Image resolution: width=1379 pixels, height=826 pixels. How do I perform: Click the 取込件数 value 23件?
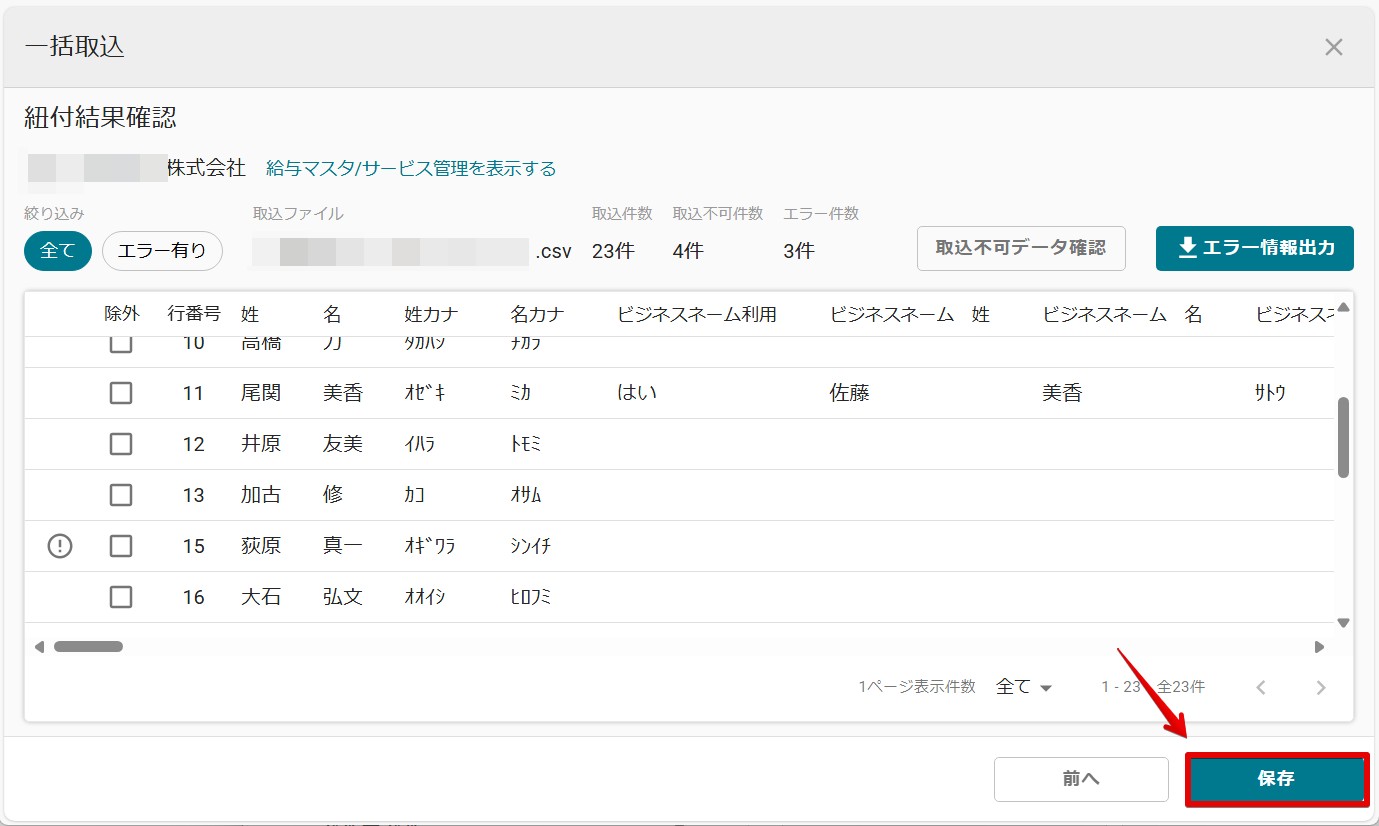[613, 251]
